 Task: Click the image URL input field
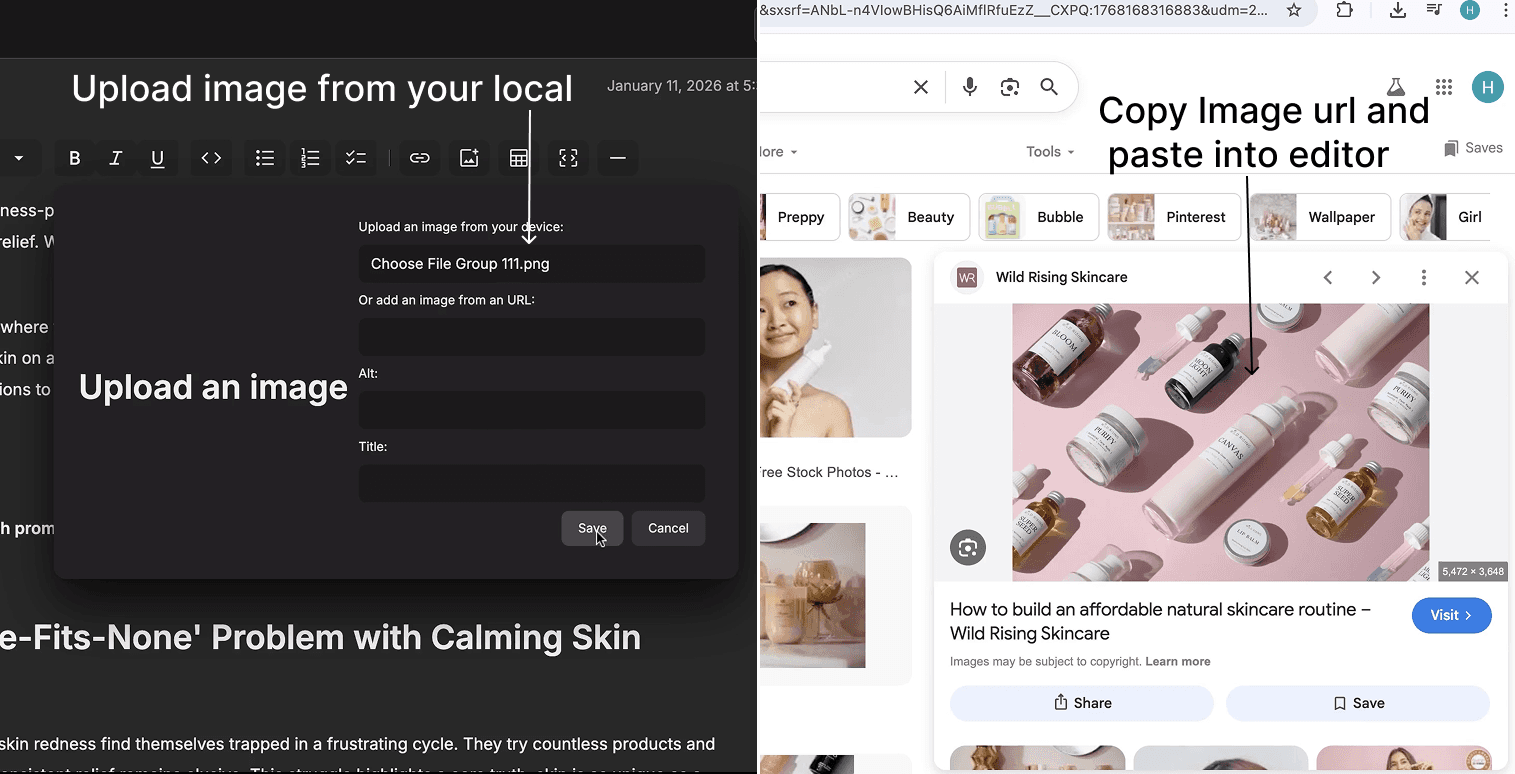531,336
